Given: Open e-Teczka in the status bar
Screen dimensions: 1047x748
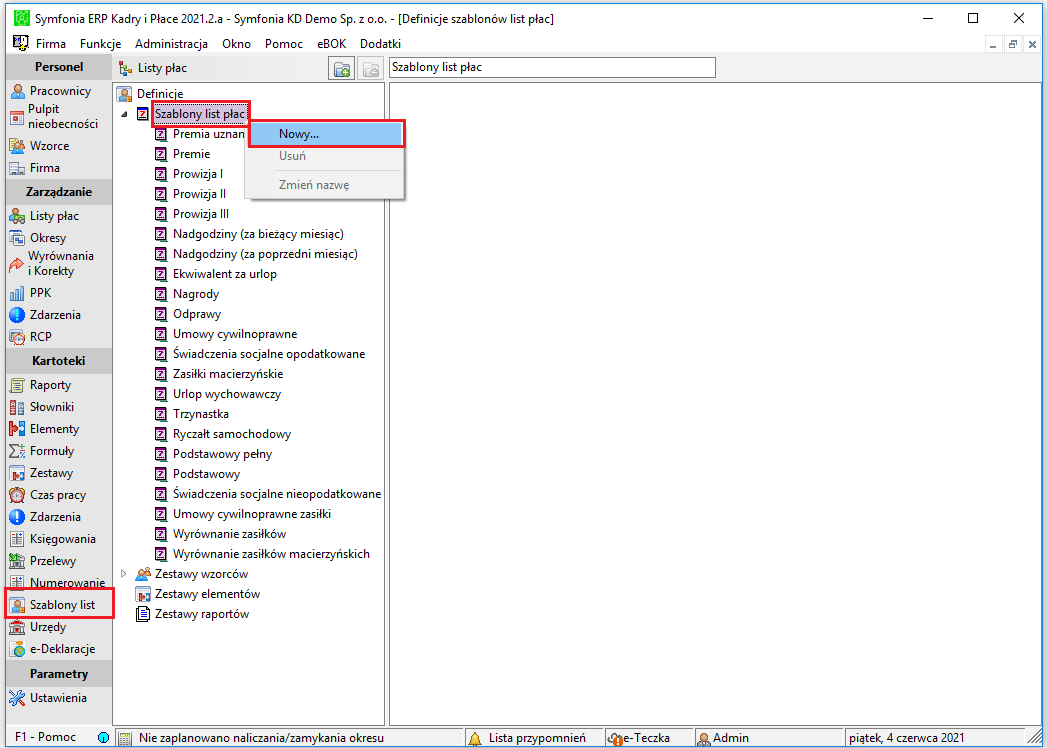Looking at the screenshot, I should (639, 738).
